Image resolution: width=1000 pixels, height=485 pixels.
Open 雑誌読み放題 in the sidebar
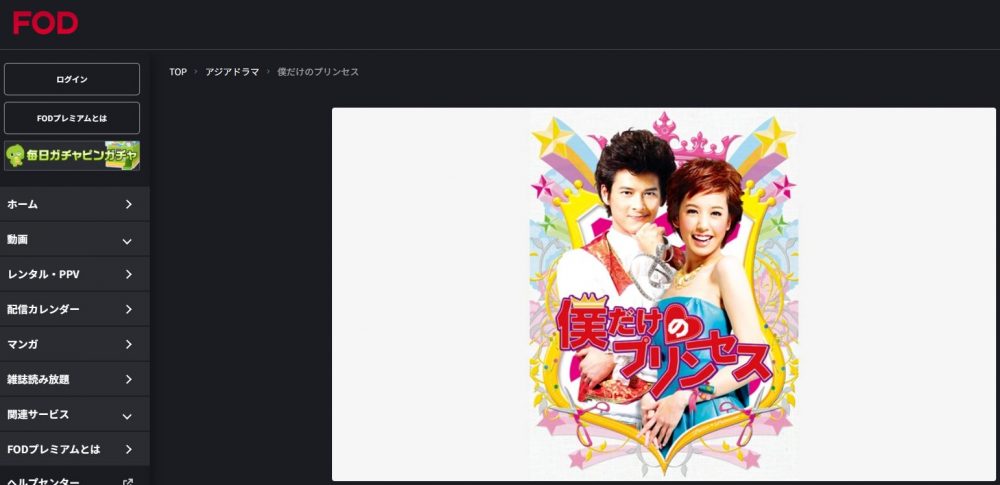click(x=75, y=380)
